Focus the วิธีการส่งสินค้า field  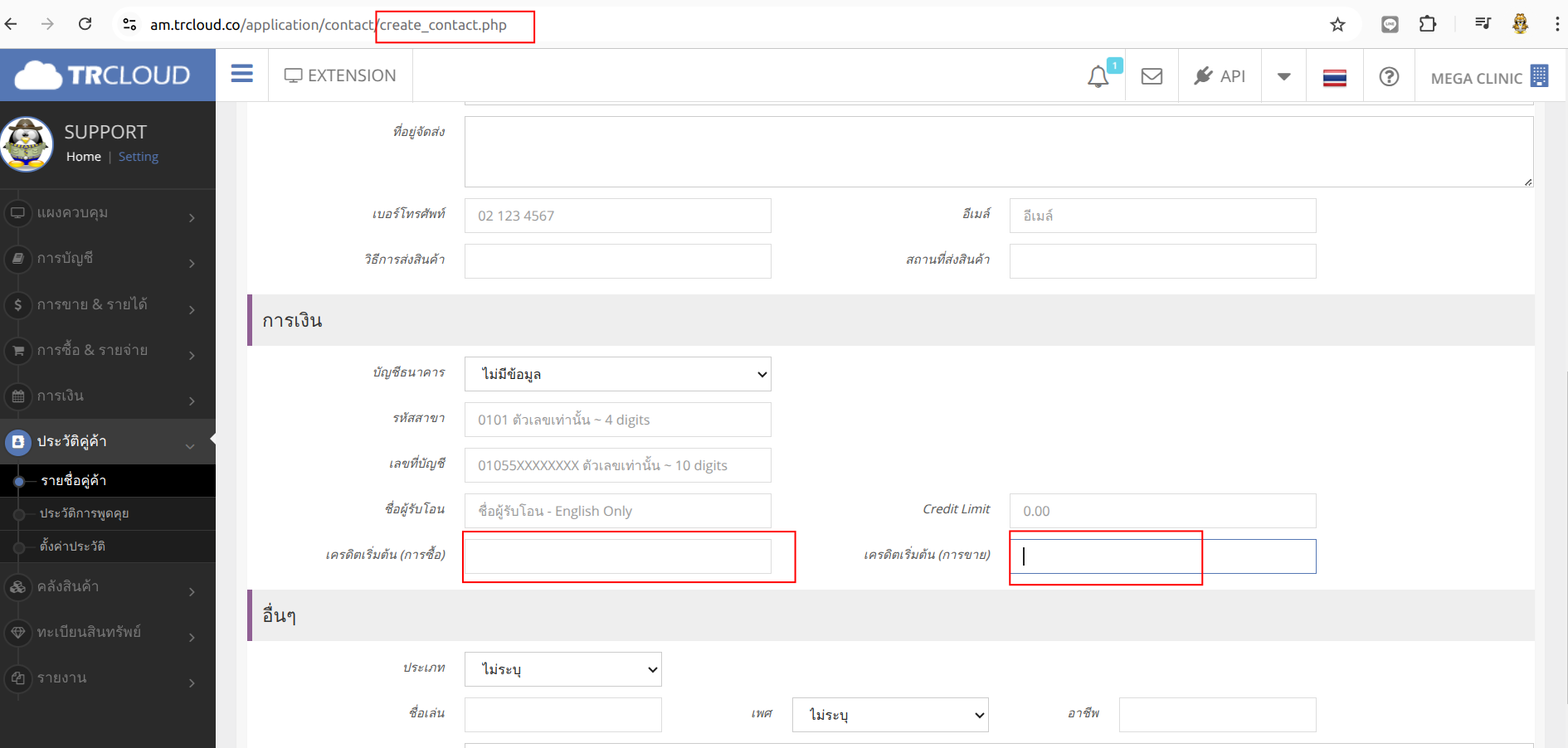[618, 261]
